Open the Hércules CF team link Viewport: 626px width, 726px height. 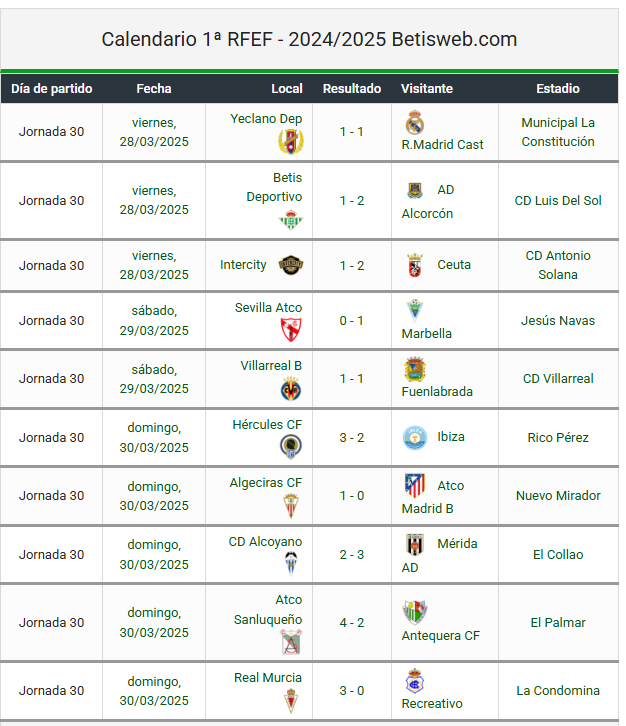267,425
